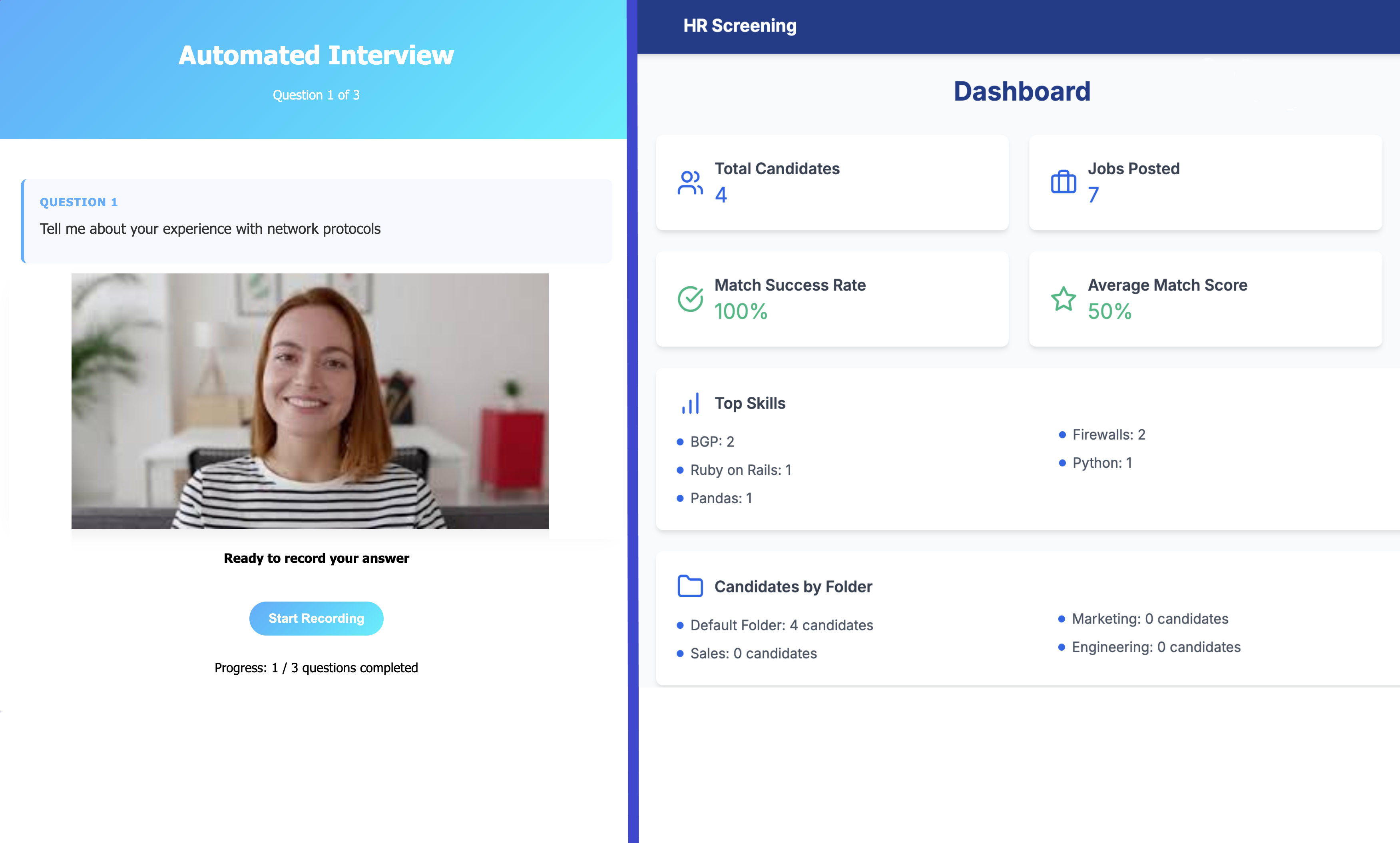Screen dimensions: 1400x843
Task: Click the Firewalls skill list item
Action: tap(1109, 434)
